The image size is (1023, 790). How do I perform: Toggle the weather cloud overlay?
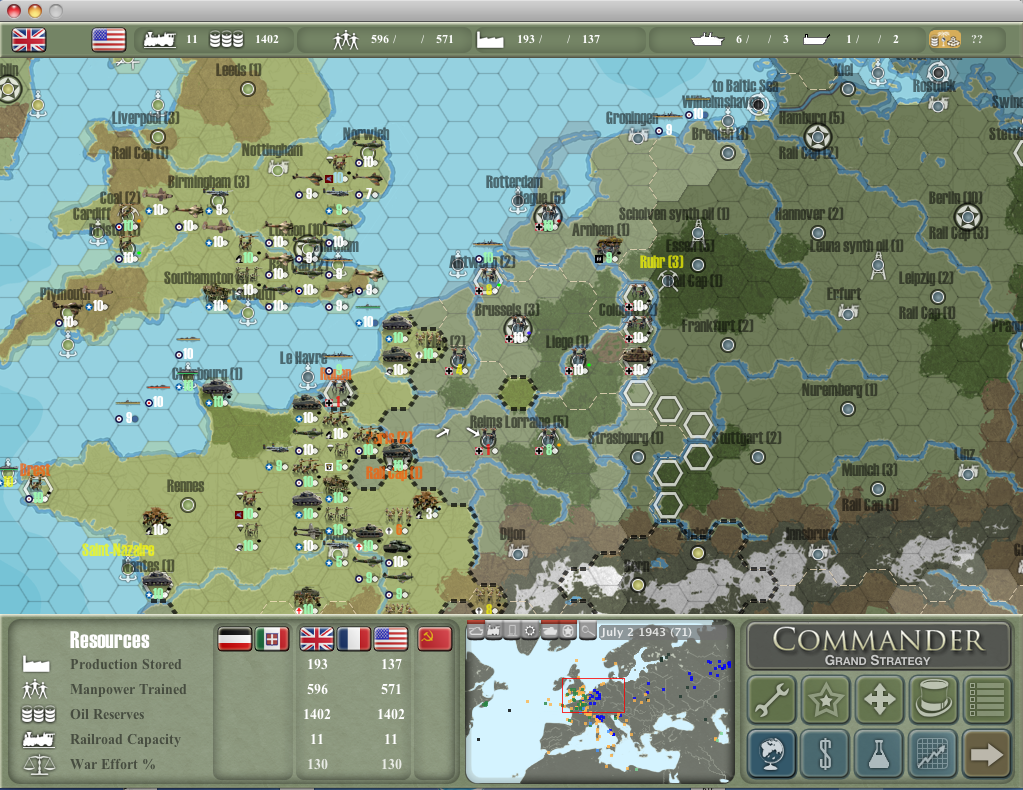click(x=476, y=631)
